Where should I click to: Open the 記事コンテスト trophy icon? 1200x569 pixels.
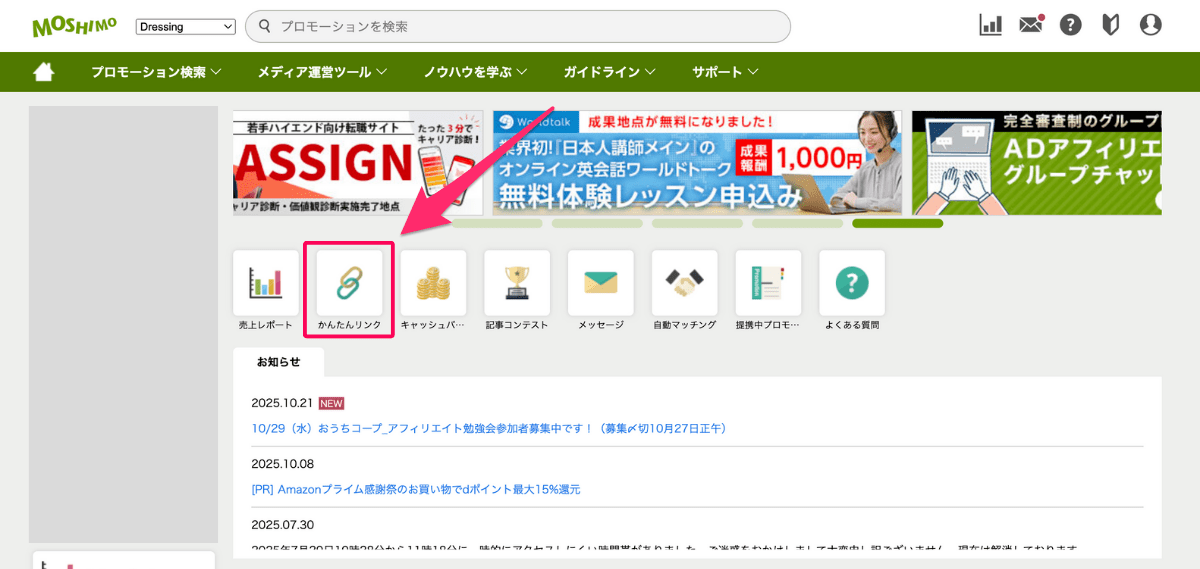pyautogui.click(x=517, y=283)
